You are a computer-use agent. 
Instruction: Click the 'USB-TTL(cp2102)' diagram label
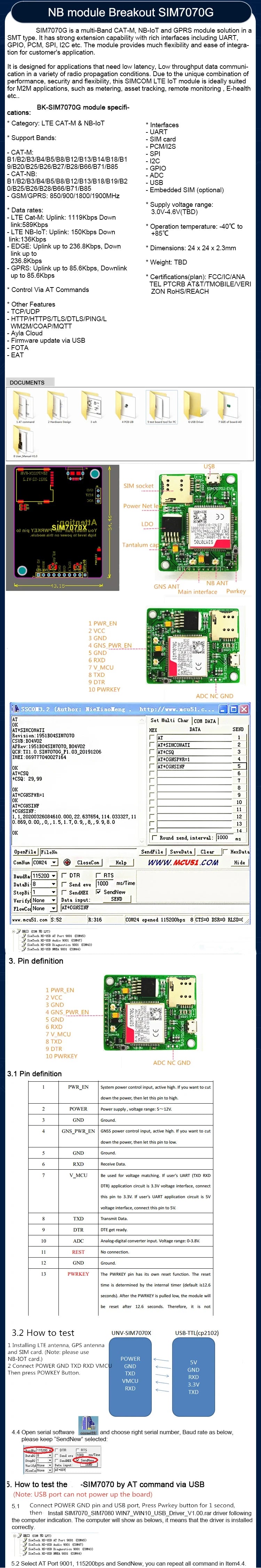click(x=196, y=1332)
